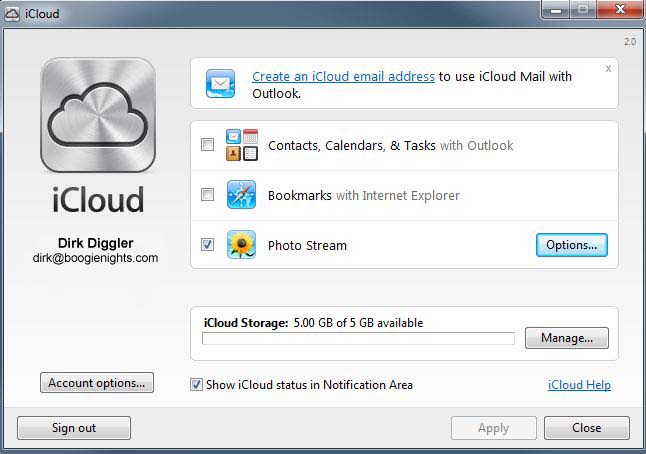Image resolution: width=646 pixels, height=454 pixels.
Task: Click the iCloud Mail envelope icon
Action: [x=220, y=84]
